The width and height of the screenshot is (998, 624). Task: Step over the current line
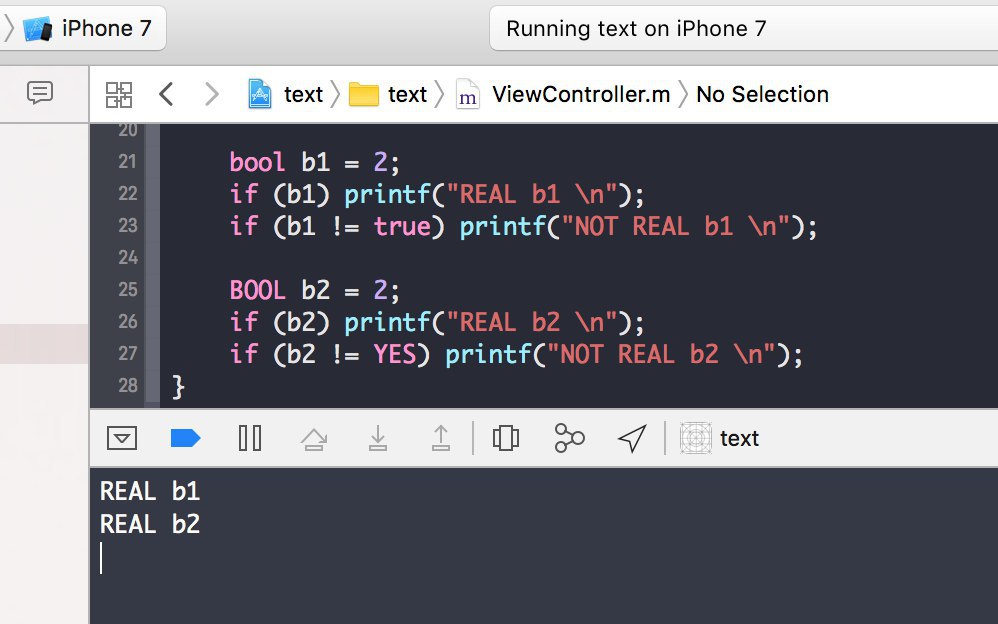(x=314, y=438)
